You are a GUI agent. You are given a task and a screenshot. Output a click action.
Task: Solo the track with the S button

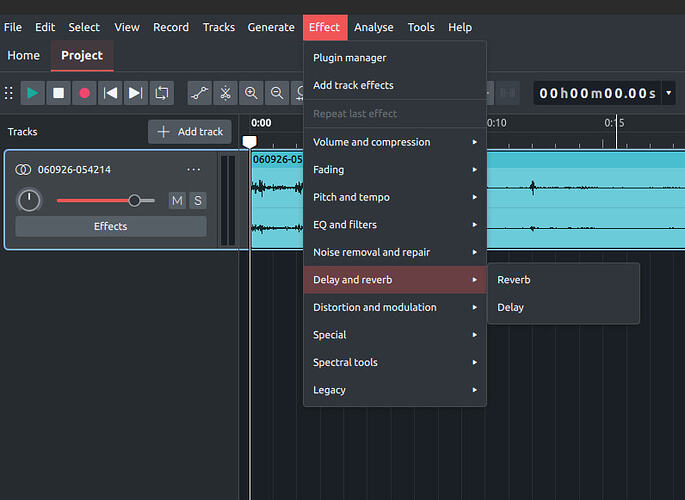click(198, 200)
